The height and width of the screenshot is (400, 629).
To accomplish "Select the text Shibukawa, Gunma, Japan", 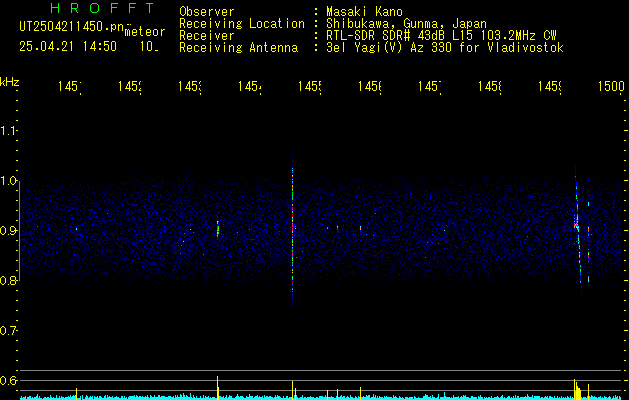I will click(x=406, y=24).
